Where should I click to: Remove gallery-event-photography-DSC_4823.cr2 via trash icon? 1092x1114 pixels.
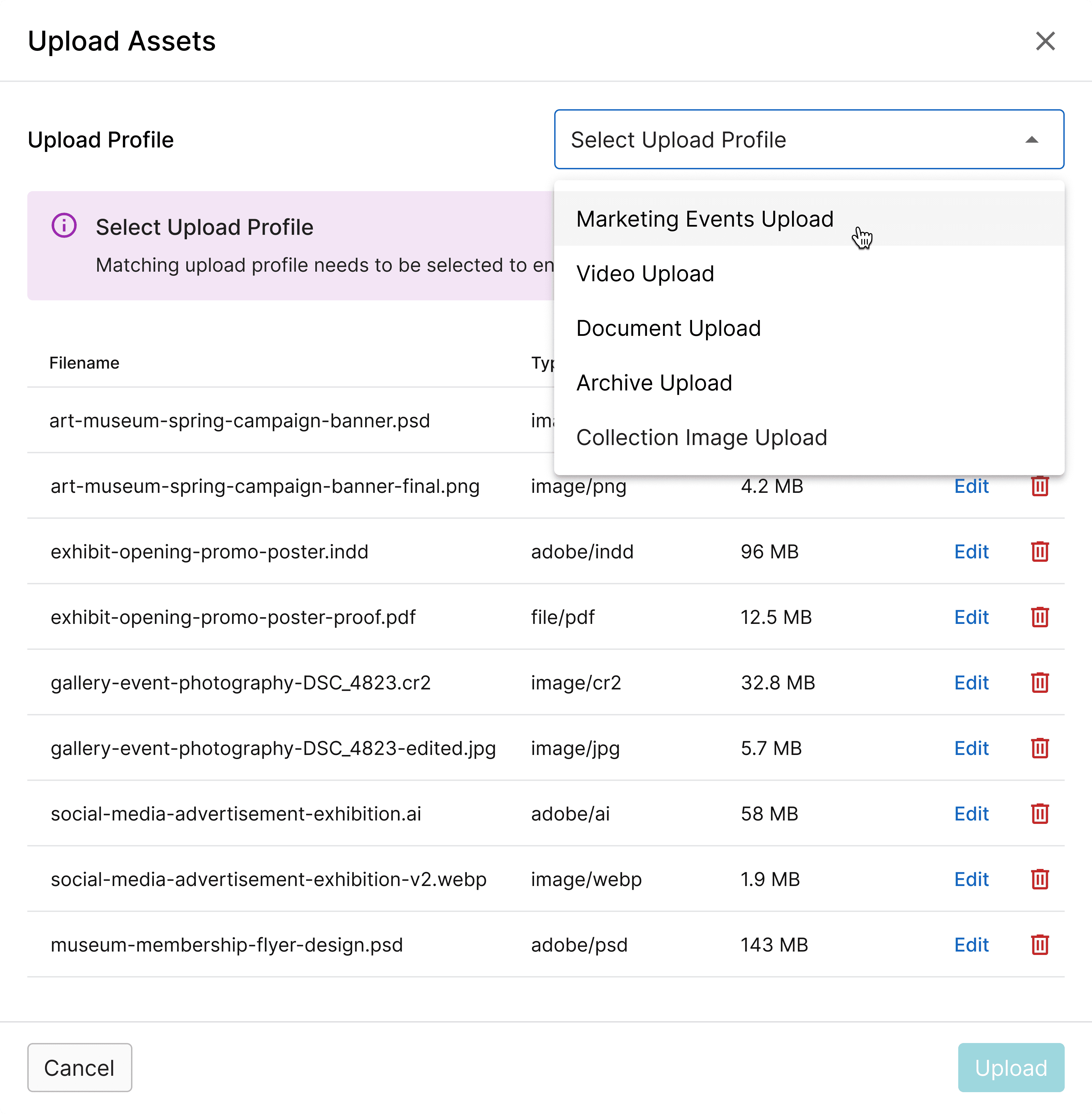1039,683
